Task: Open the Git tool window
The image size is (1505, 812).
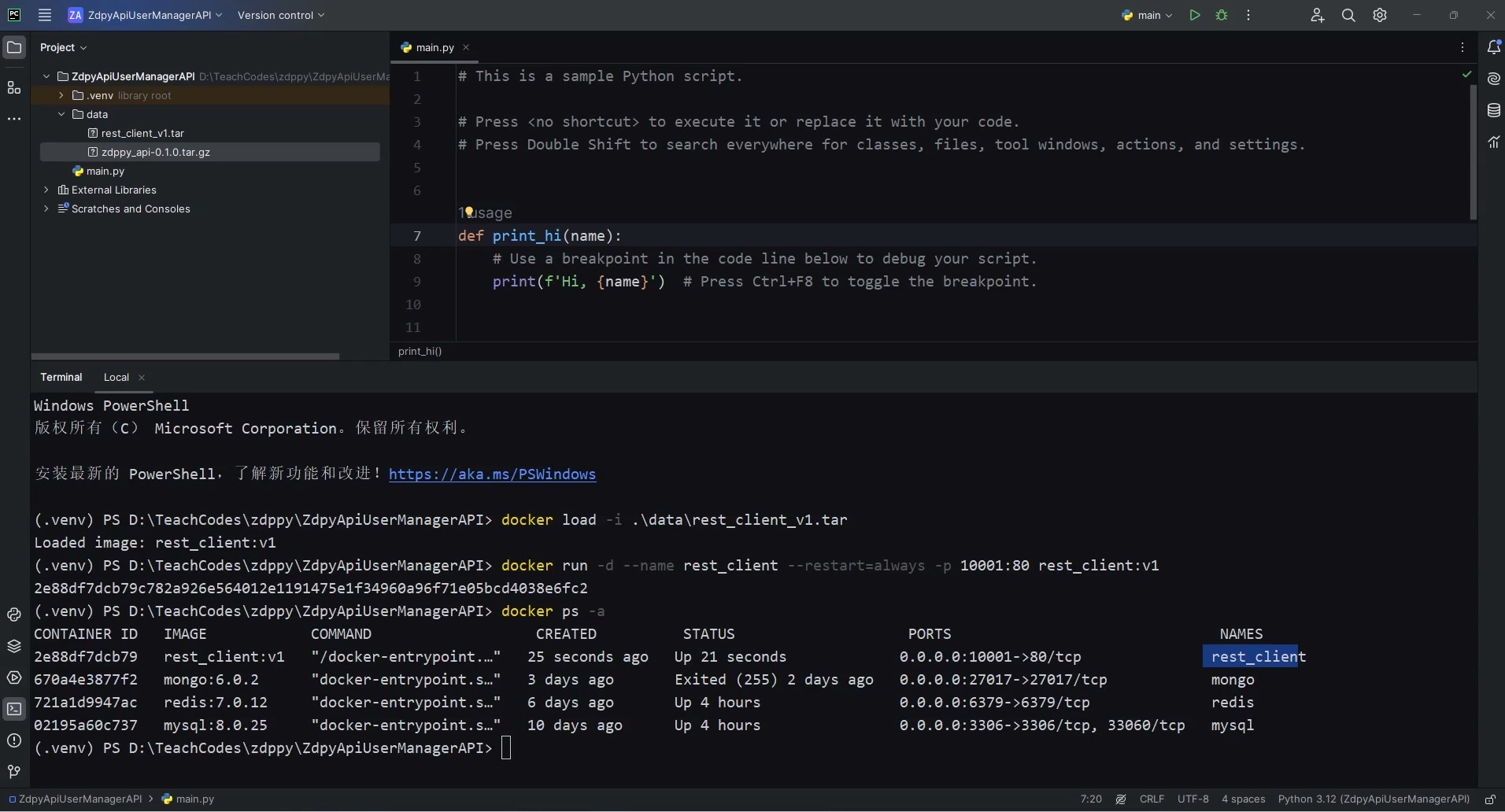Action: click(x=13, y=772)
